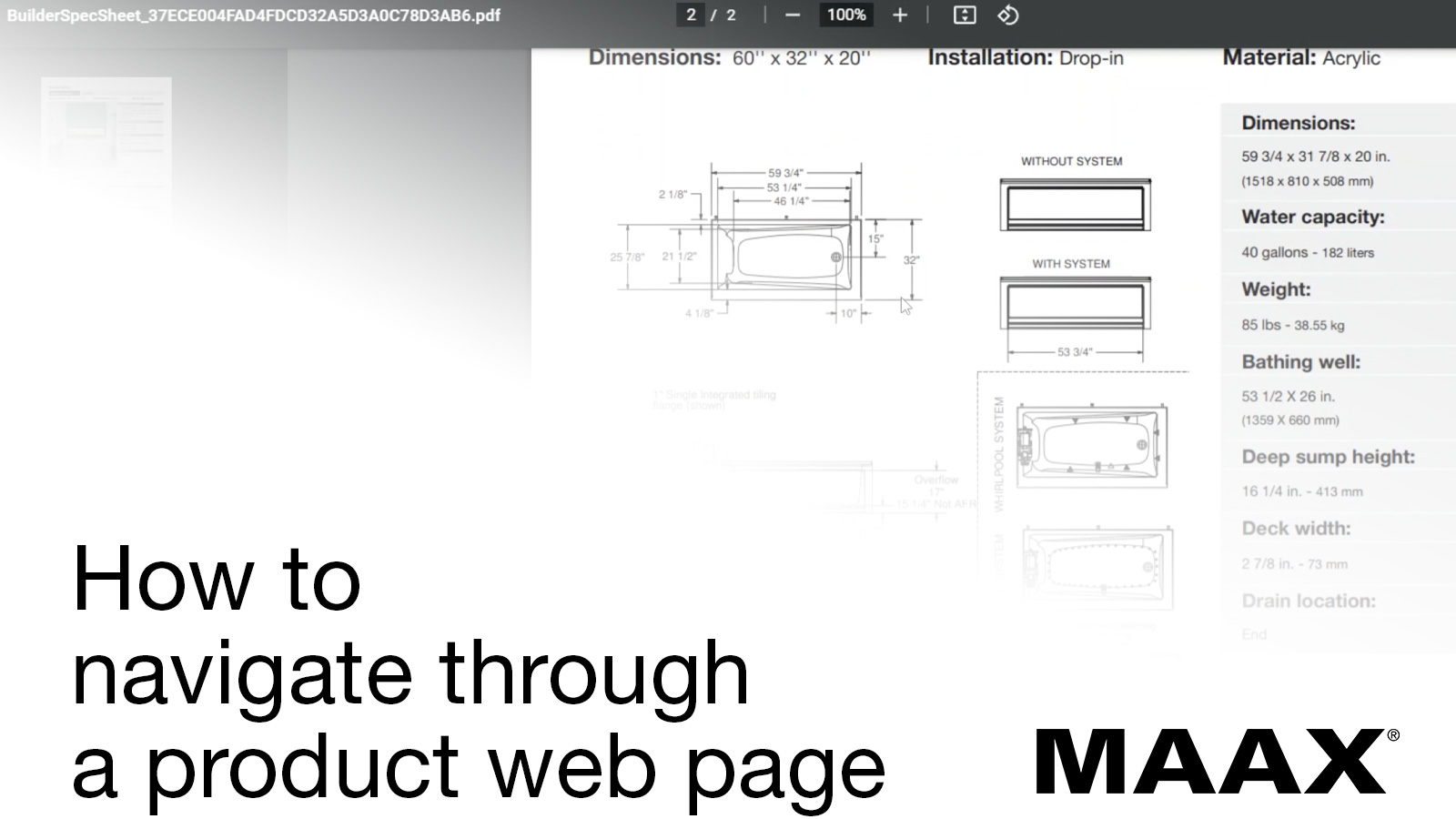Click the '40 gallons - 182 liters' value
The image size is (1456, 819).
pyautogui.click(x=1308, y=253)
